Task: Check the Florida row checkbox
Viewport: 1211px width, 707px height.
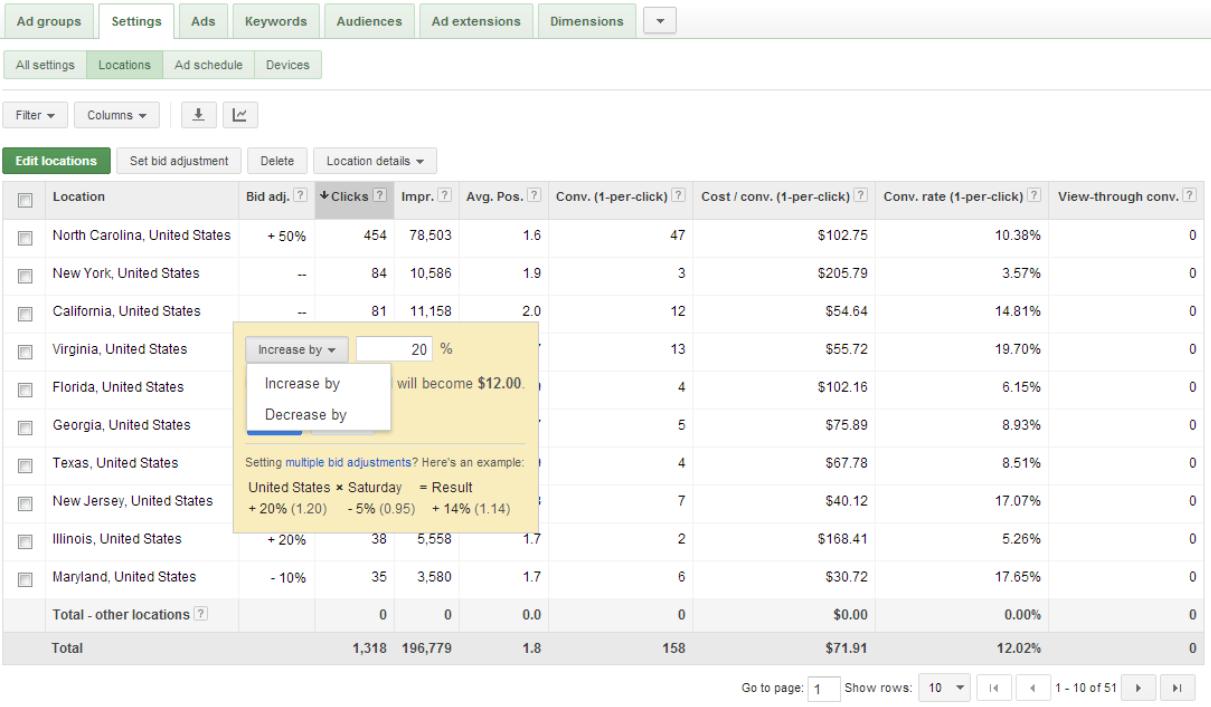Action: tap(23, 388)
